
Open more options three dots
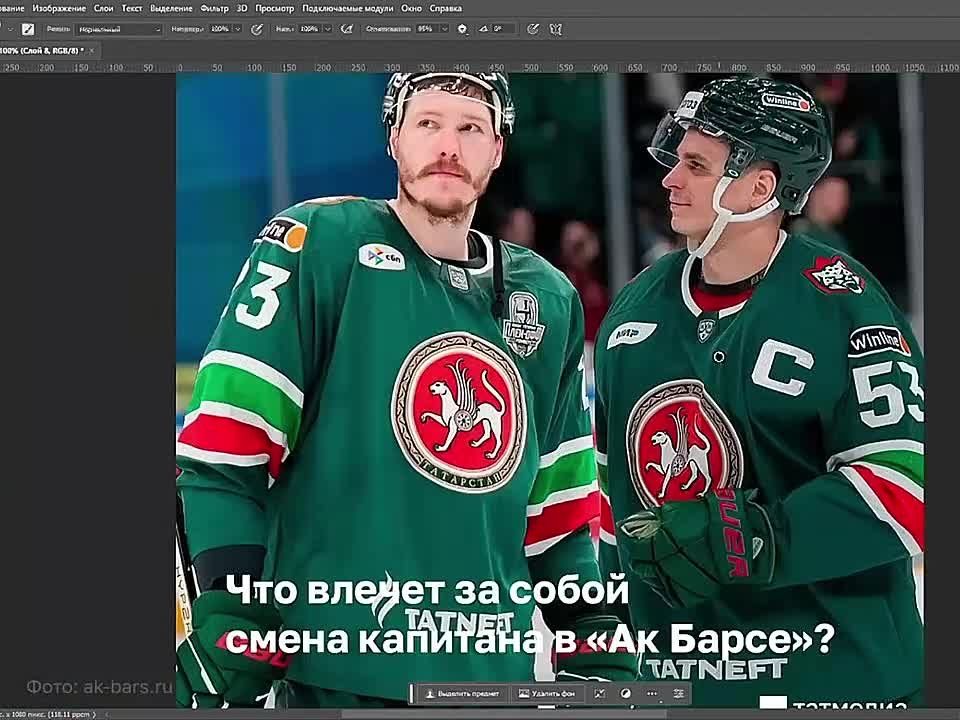pyautogui.click(x=651, y=694)
